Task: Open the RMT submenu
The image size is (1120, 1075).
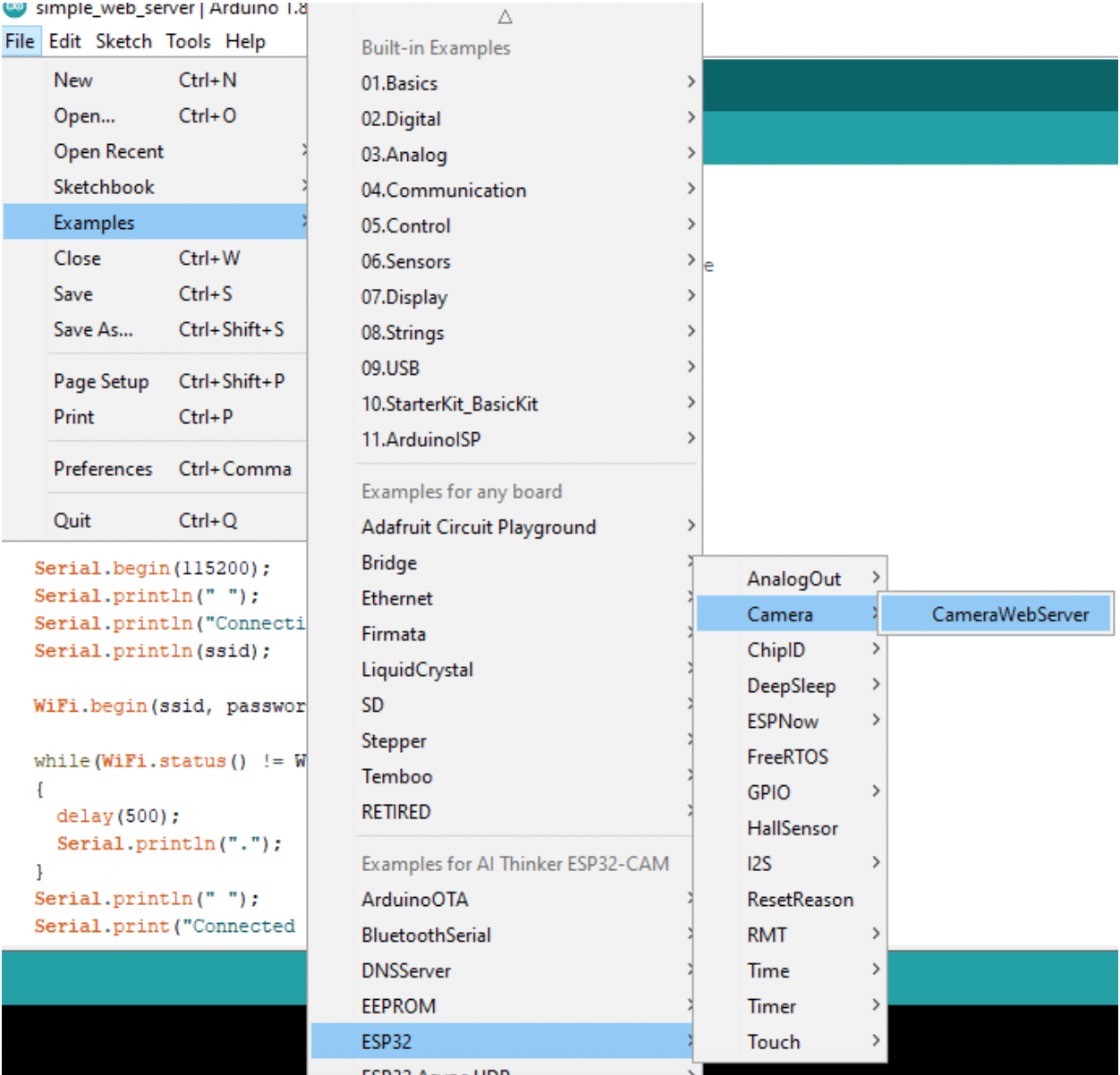Action: pyautogui.click(x=791, y=935)
